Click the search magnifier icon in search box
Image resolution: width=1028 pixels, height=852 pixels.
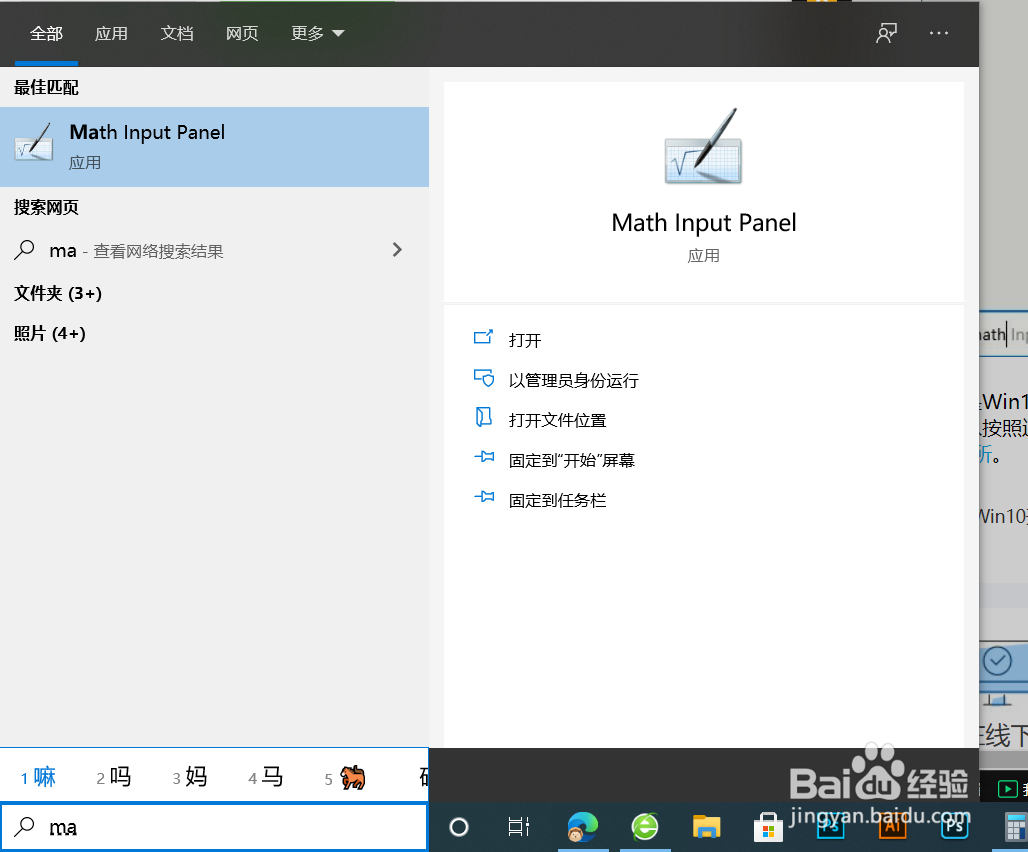pyautogui.click(x=24, y=827)
